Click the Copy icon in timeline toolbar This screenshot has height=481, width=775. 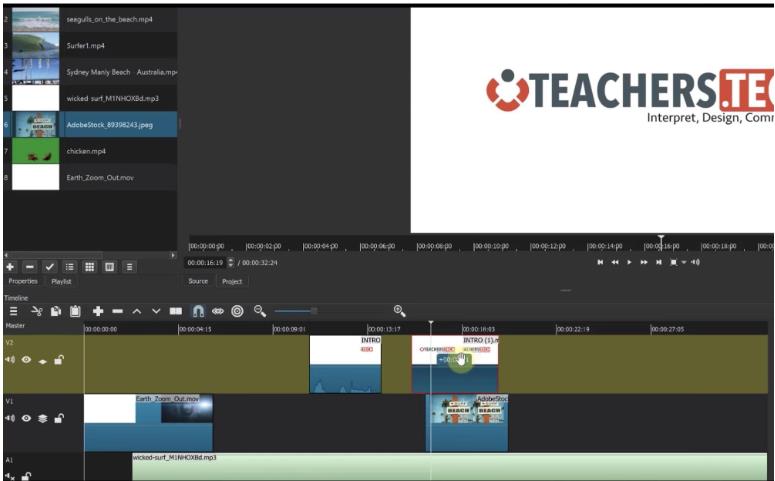click(56, 311)
